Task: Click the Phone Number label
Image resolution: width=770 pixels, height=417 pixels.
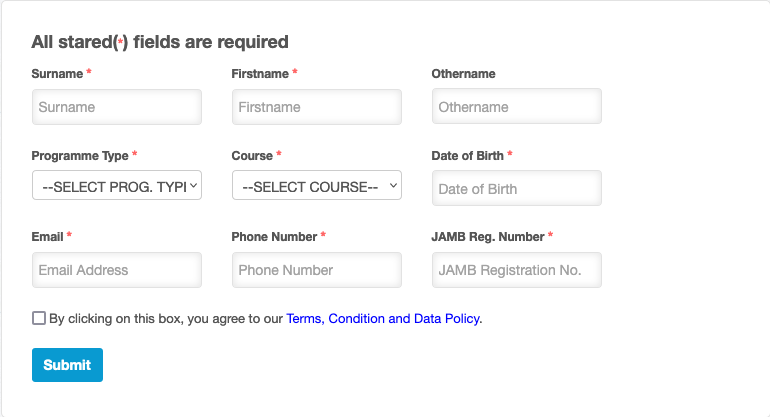Action: click(x=274, y=237)
